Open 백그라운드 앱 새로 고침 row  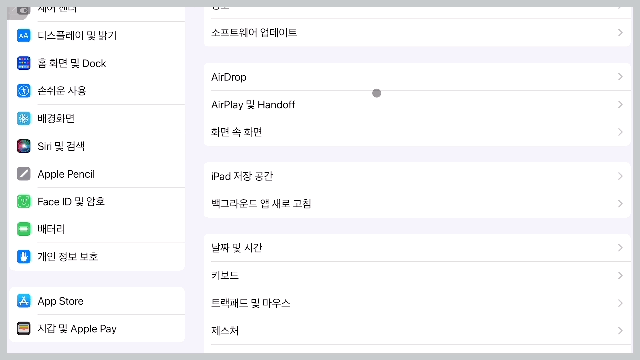tap(418, 204)
